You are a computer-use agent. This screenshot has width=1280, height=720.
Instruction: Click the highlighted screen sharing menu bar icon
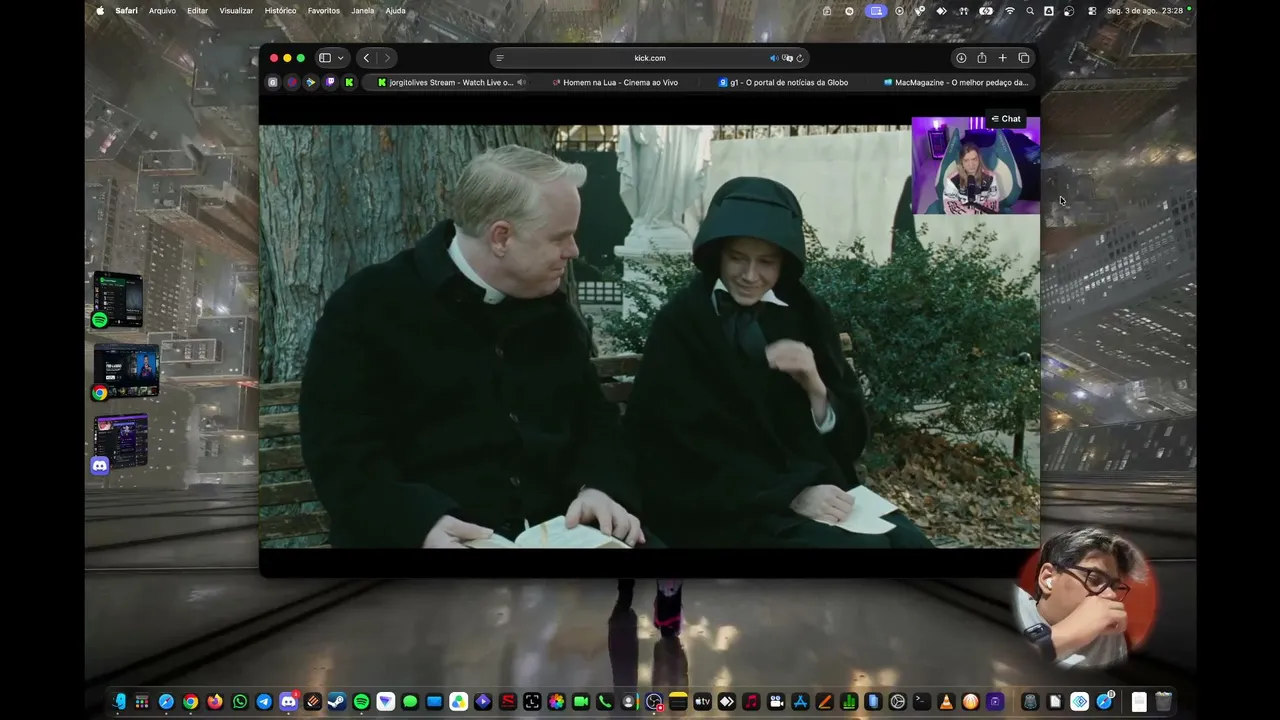tap(877, 11)
